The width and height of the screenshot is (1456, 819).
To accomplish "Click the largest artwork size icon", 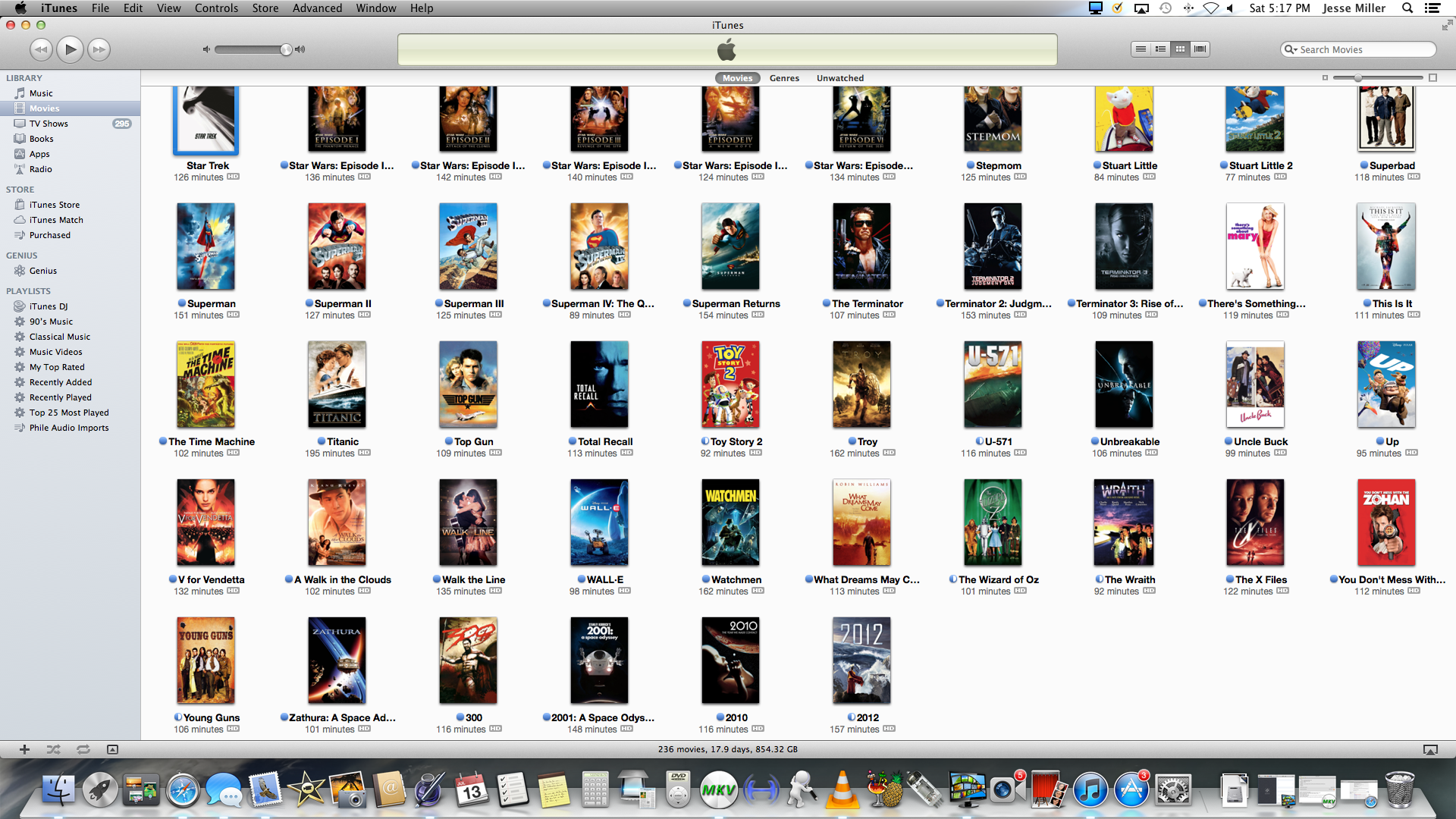I will point(1432,77).
